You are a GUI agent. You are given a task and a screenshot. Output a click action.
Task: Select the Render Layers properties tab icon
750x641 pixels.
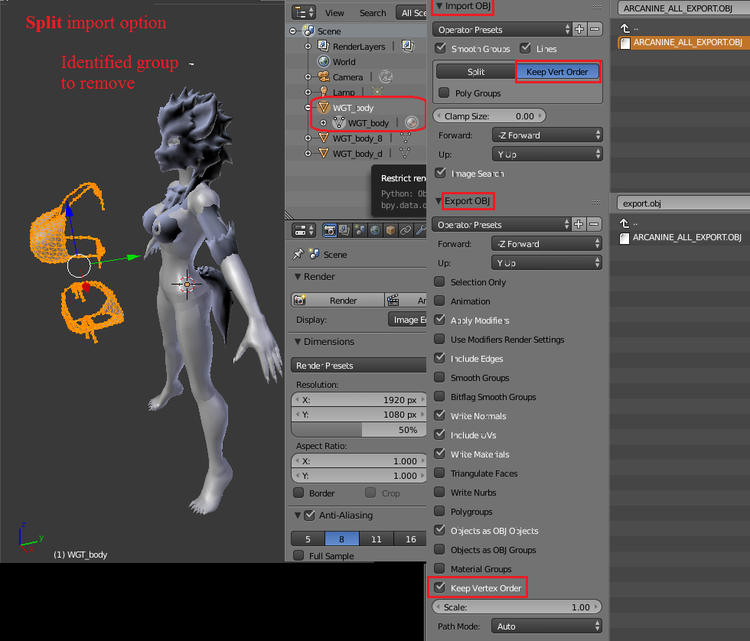tap(345, 231)
